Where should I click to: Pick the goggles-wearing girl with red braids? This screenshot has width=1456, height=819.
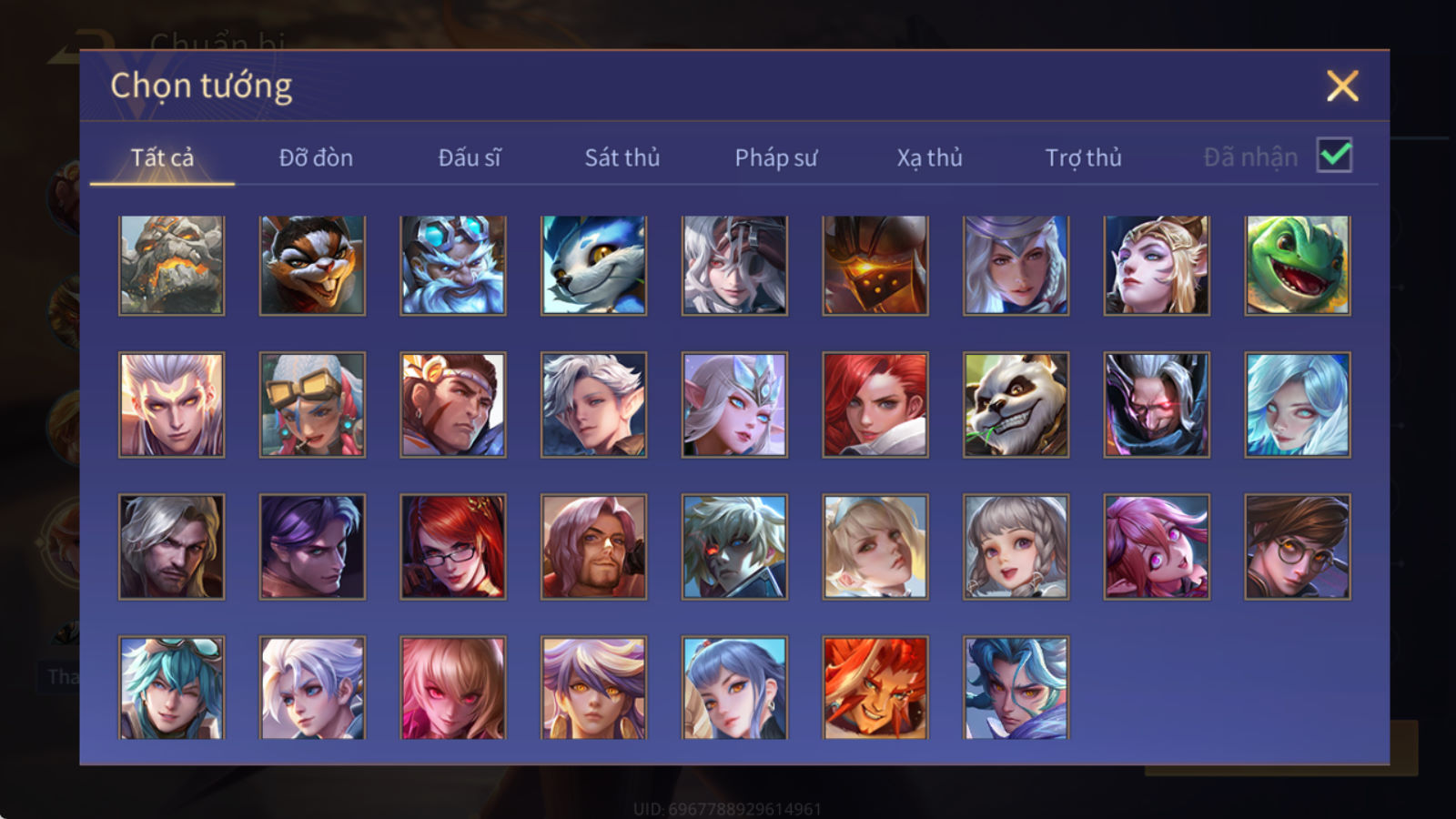(x=312, y=405)
